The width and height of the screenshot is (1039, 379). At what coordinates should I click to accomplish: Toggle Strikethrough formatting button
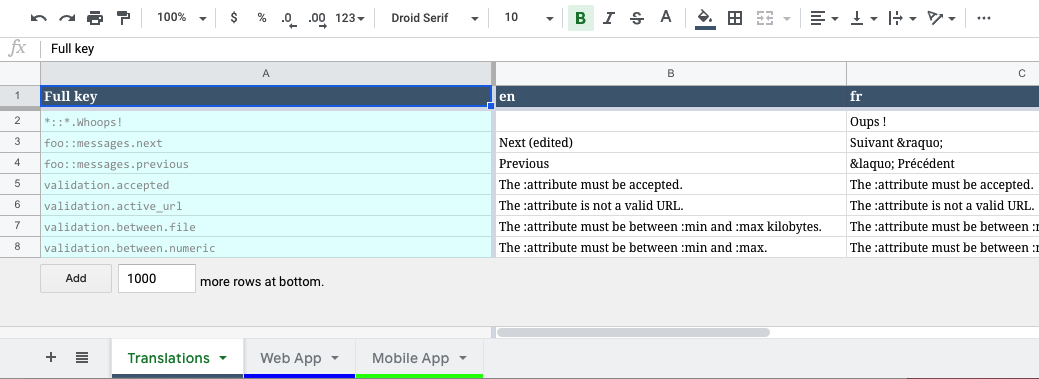[637, 19]
